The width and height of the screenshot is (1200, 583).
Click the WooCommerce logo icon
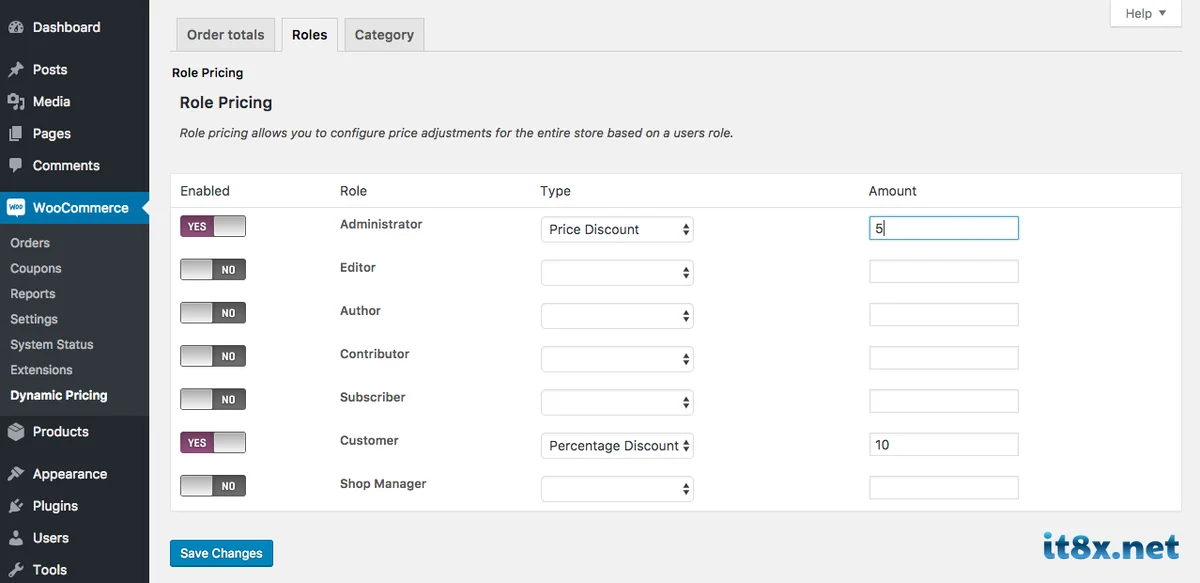pos(16,208)
